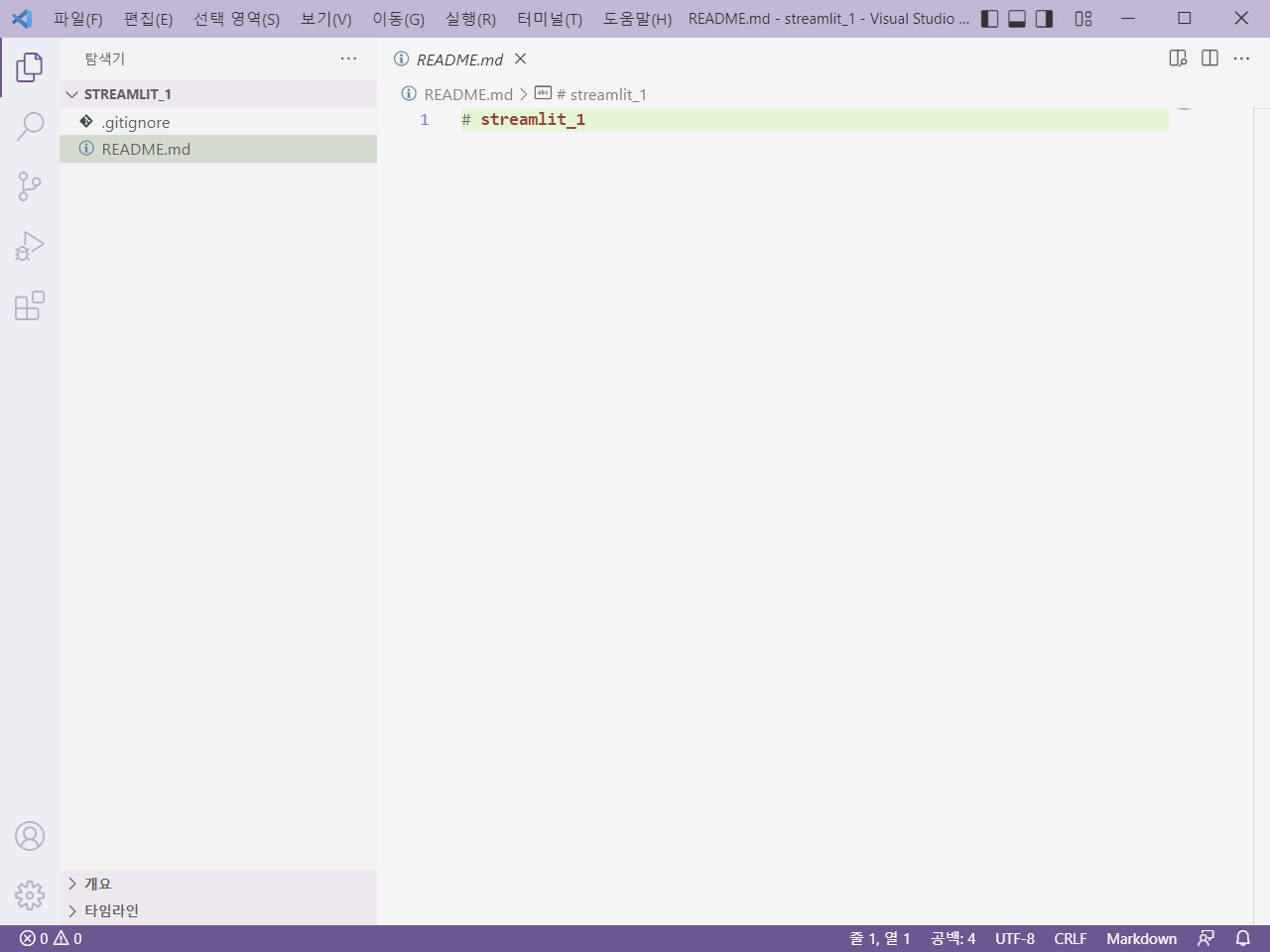The image size is (1270, 952).
Task: Open the 편집(E) menu
Action: 149,19
